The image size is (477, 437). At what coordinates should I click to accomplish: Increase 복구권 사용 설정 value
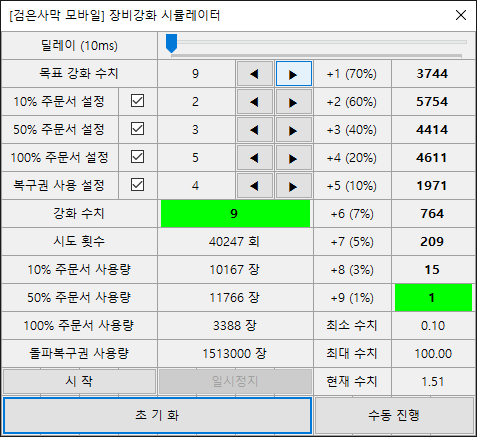(294, 186)
